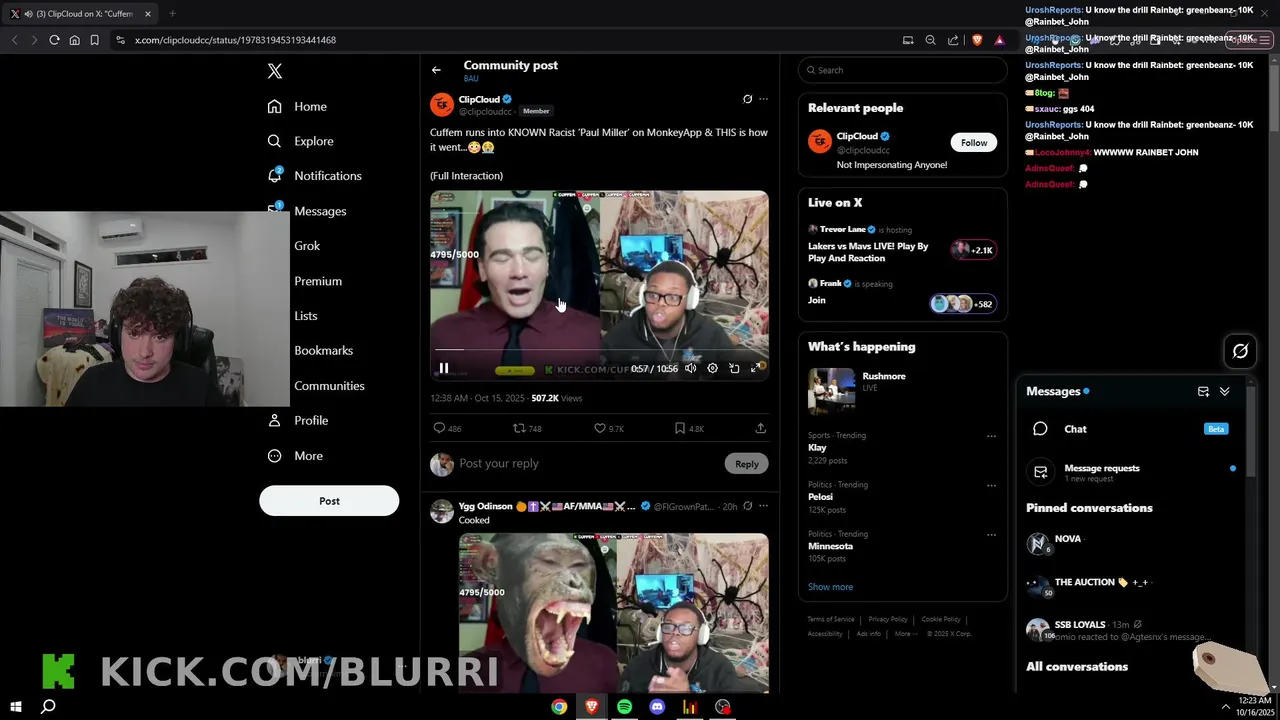Open more options on ClipCloud's post

(764, 99)
